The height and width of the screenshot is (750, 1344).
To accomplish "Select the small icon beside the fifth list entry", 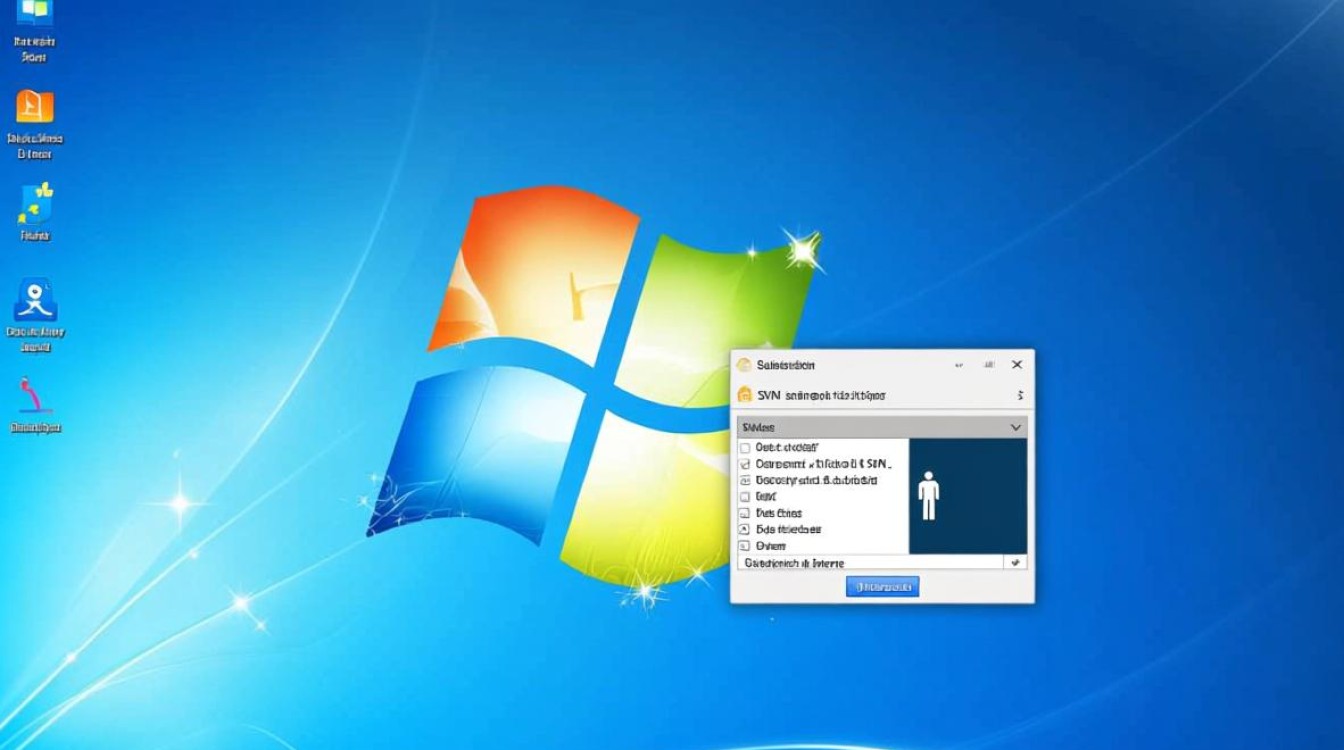I will click(744, 513).
